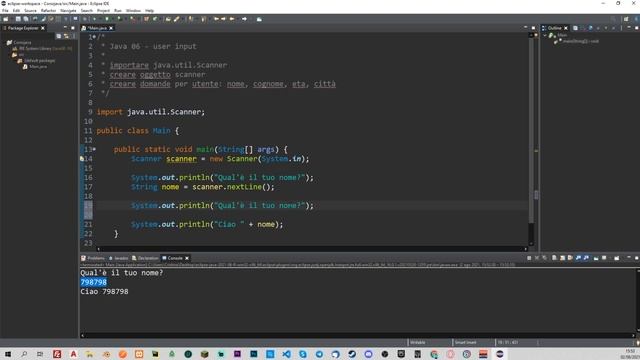Open the Refactor menu

point(48,11)
